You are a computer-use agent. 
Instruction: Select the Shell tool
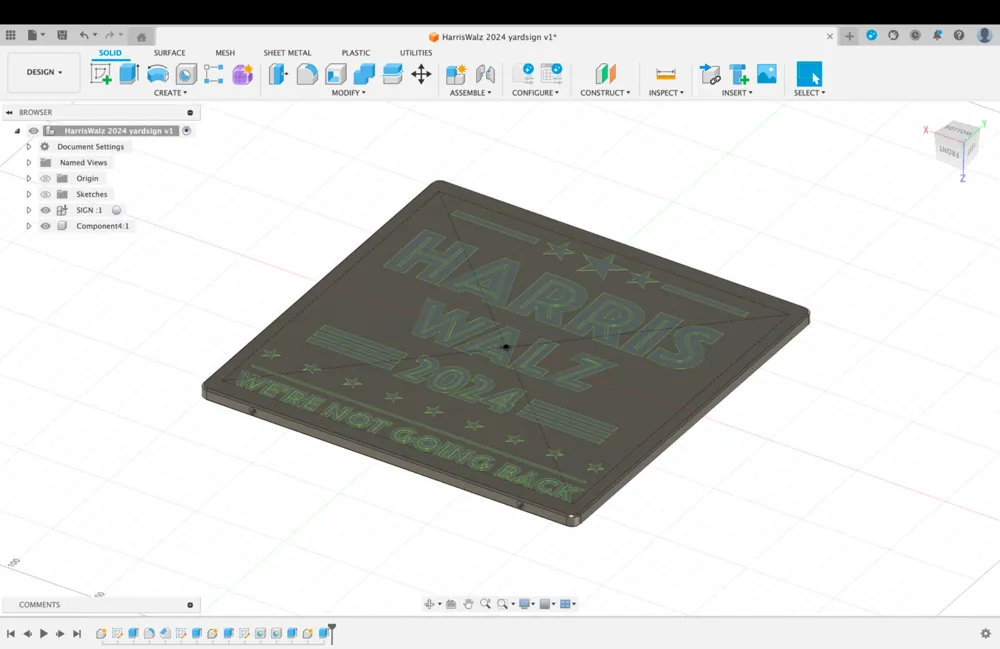(335, 74)
